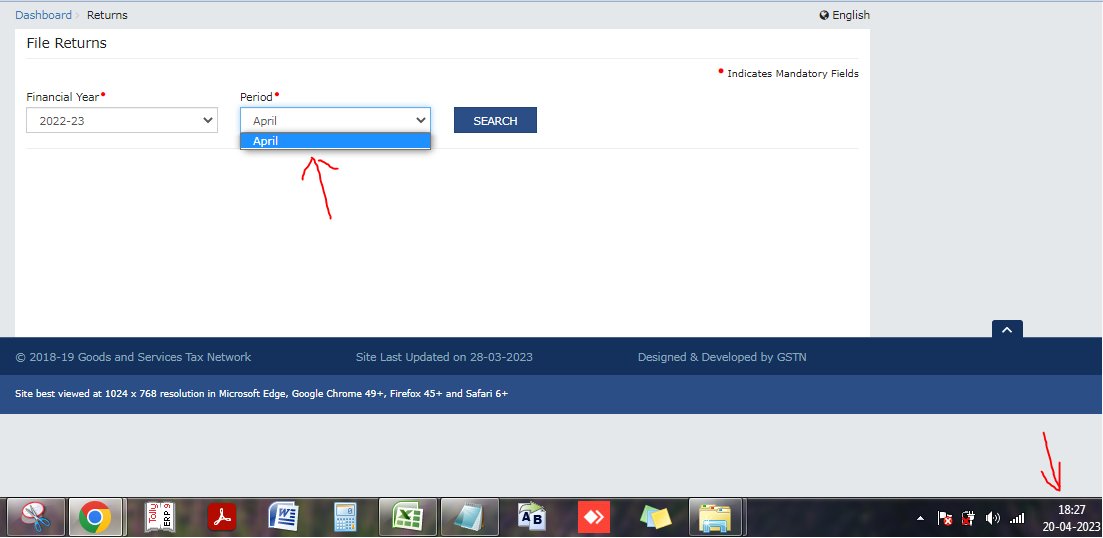Click the Returns breadcrumb text
1103x538 pixels.
tap(108, 15)
